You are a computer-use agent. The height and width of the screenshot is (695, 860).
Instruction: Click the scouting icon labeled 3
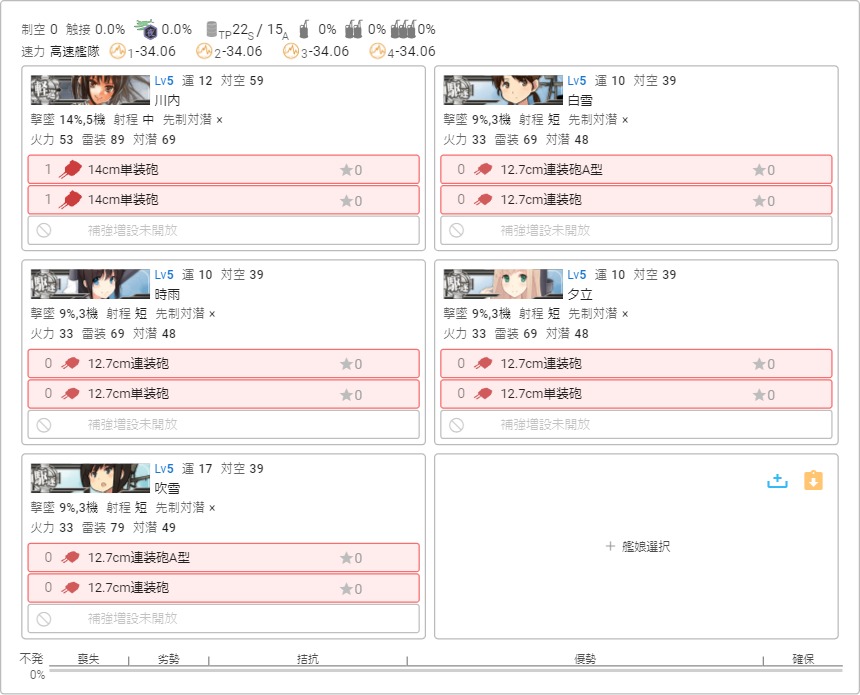coord(291,51)
